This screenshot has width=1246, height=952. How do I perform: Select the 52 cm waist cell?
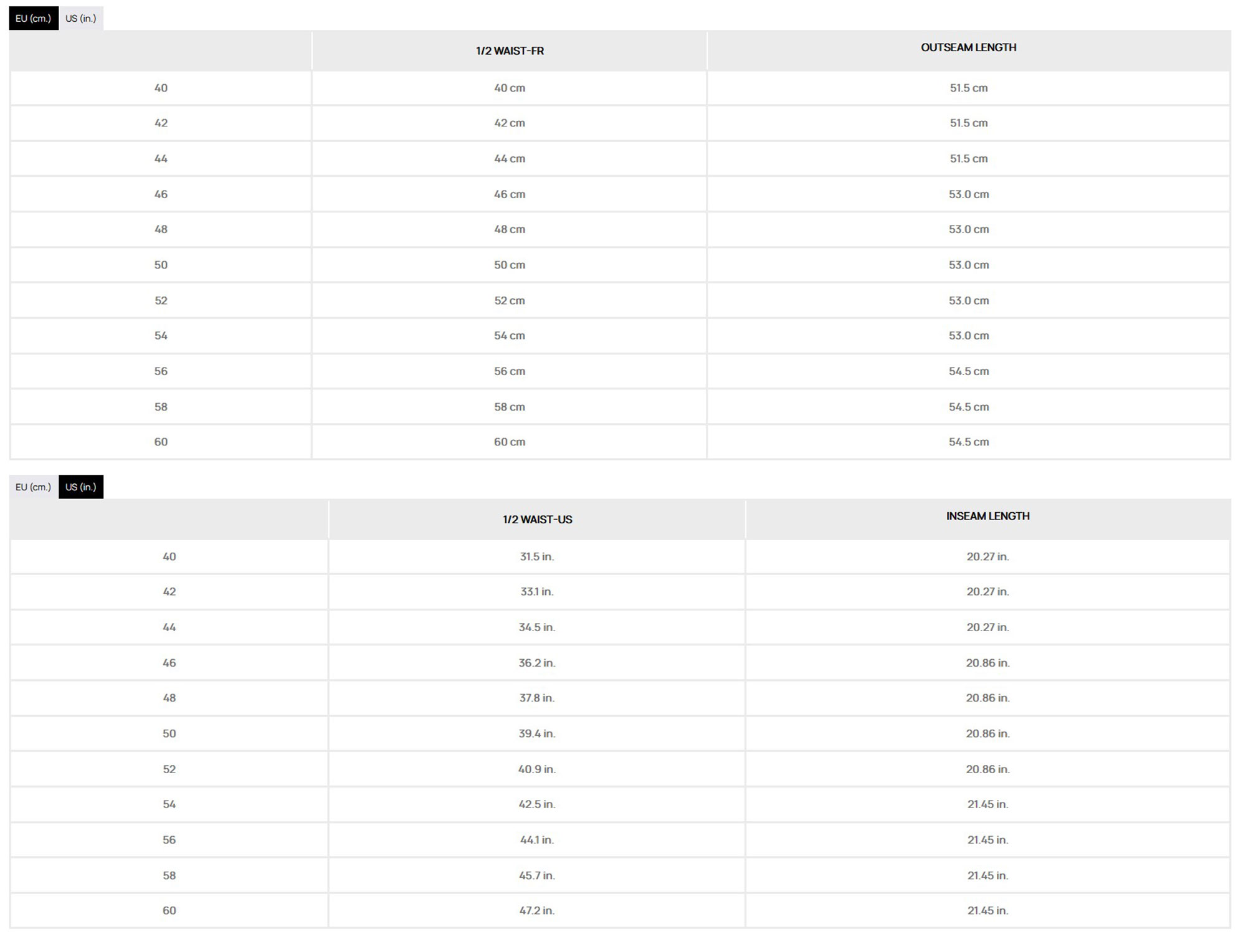click(x=510, y=300)
